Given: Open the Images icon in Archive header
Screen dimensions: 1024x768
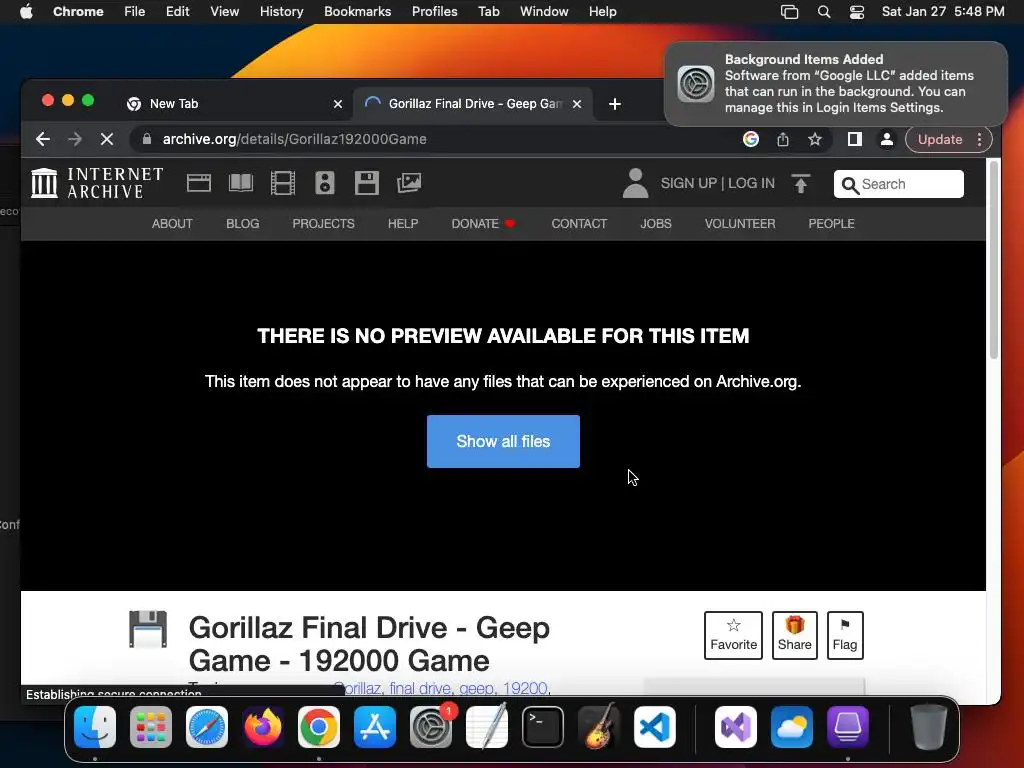Looking at the screenshot, I should pyautogui.click(x=409, y=183).
